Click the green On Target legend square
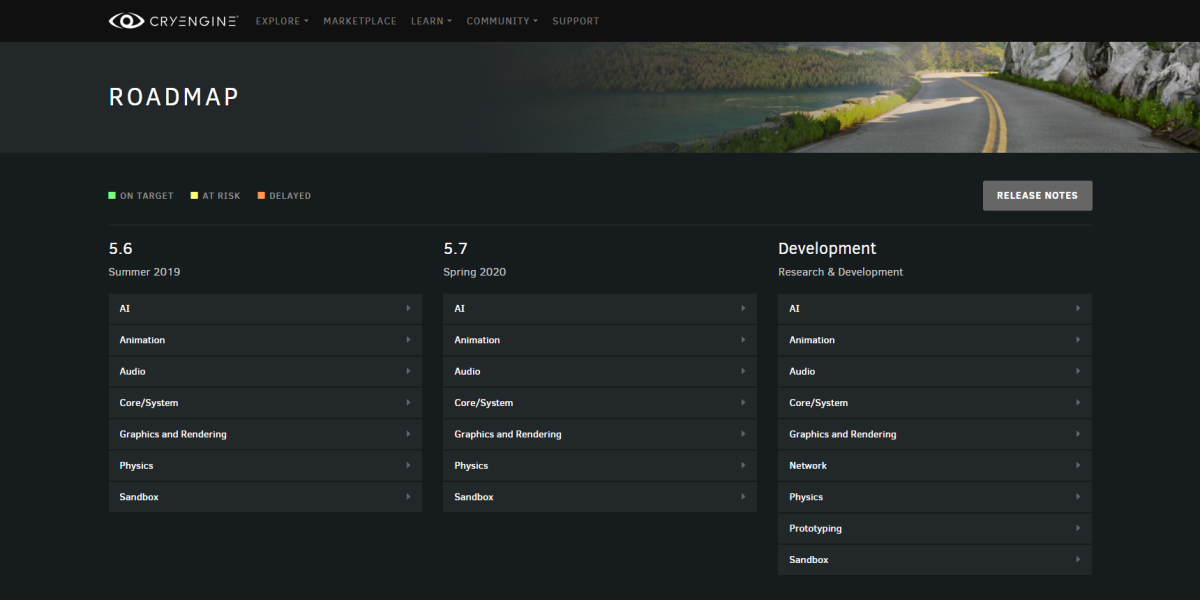The height and width of the screenshot is (600, 1200). tap(112, 196)
